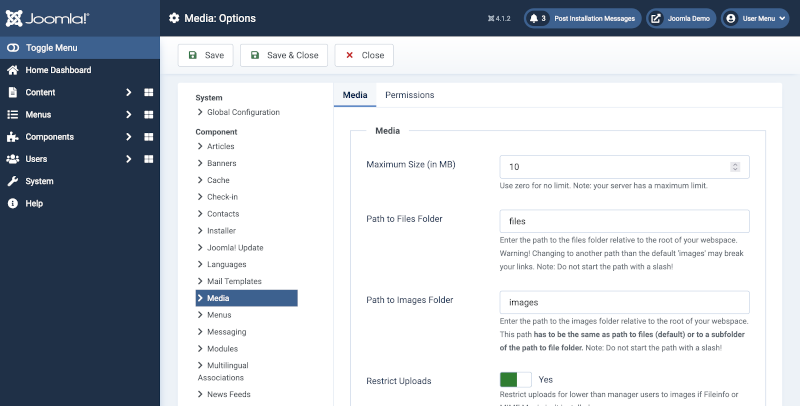Screen dimensions: 800x406
Task: Open Components dashboard grid icon
Action: [148, 137]
